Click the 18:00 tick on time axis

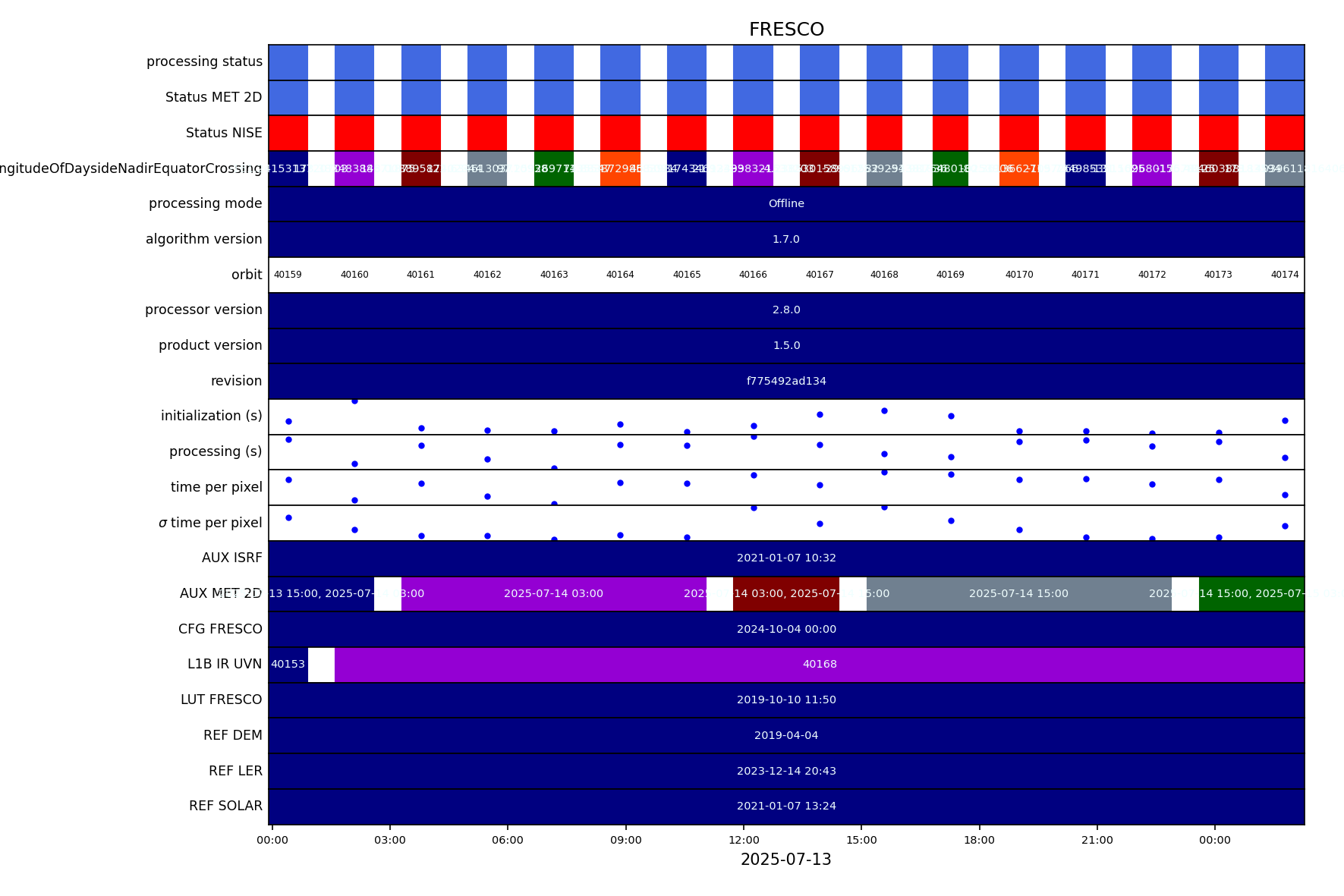979,840
